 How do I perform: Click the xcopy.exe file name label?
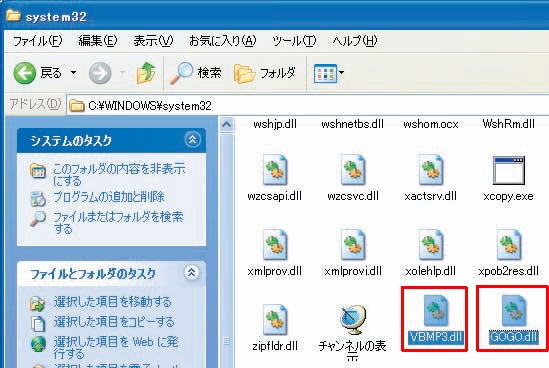tap(508, 196)
